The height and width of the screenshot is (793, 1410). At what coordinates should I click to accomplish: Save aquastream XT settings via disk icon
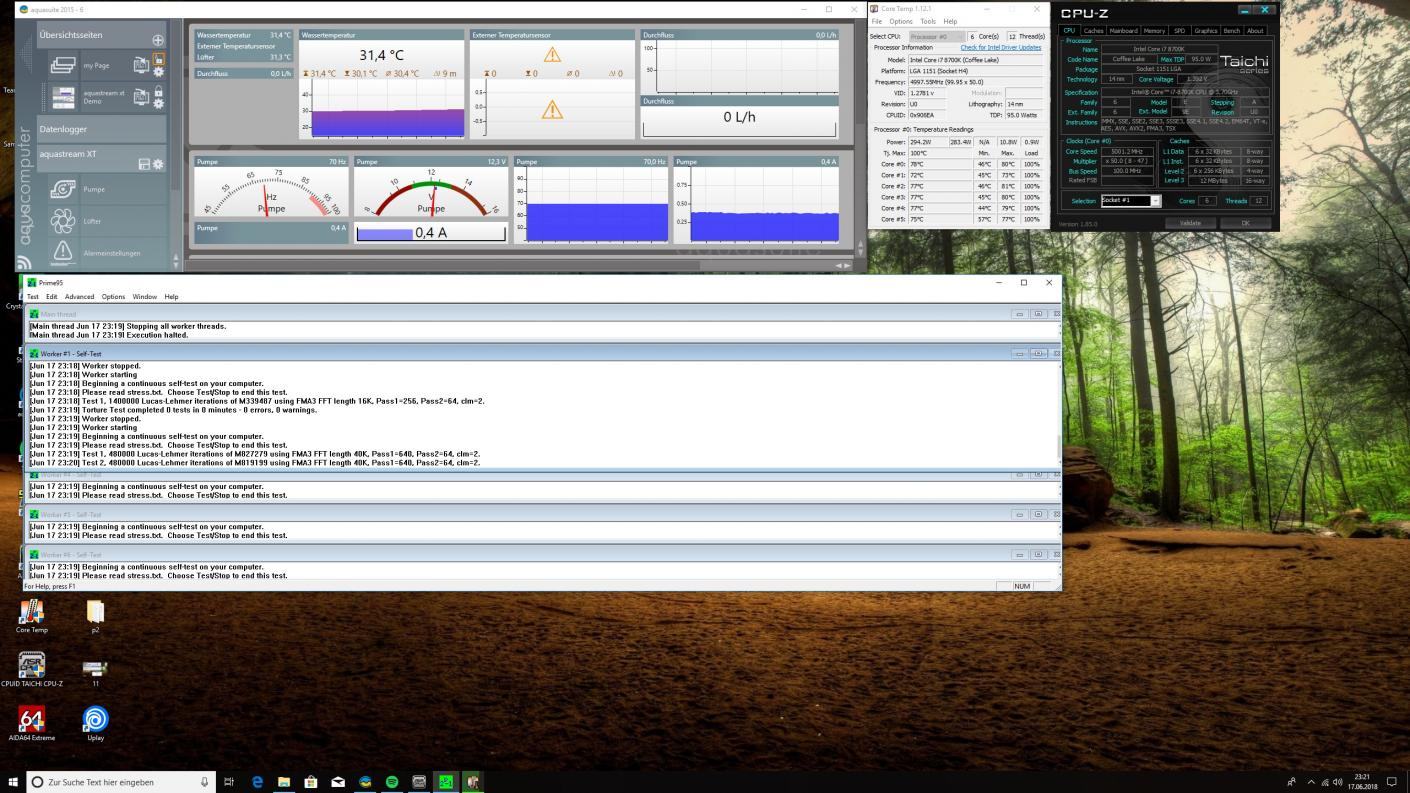[144, 164]
